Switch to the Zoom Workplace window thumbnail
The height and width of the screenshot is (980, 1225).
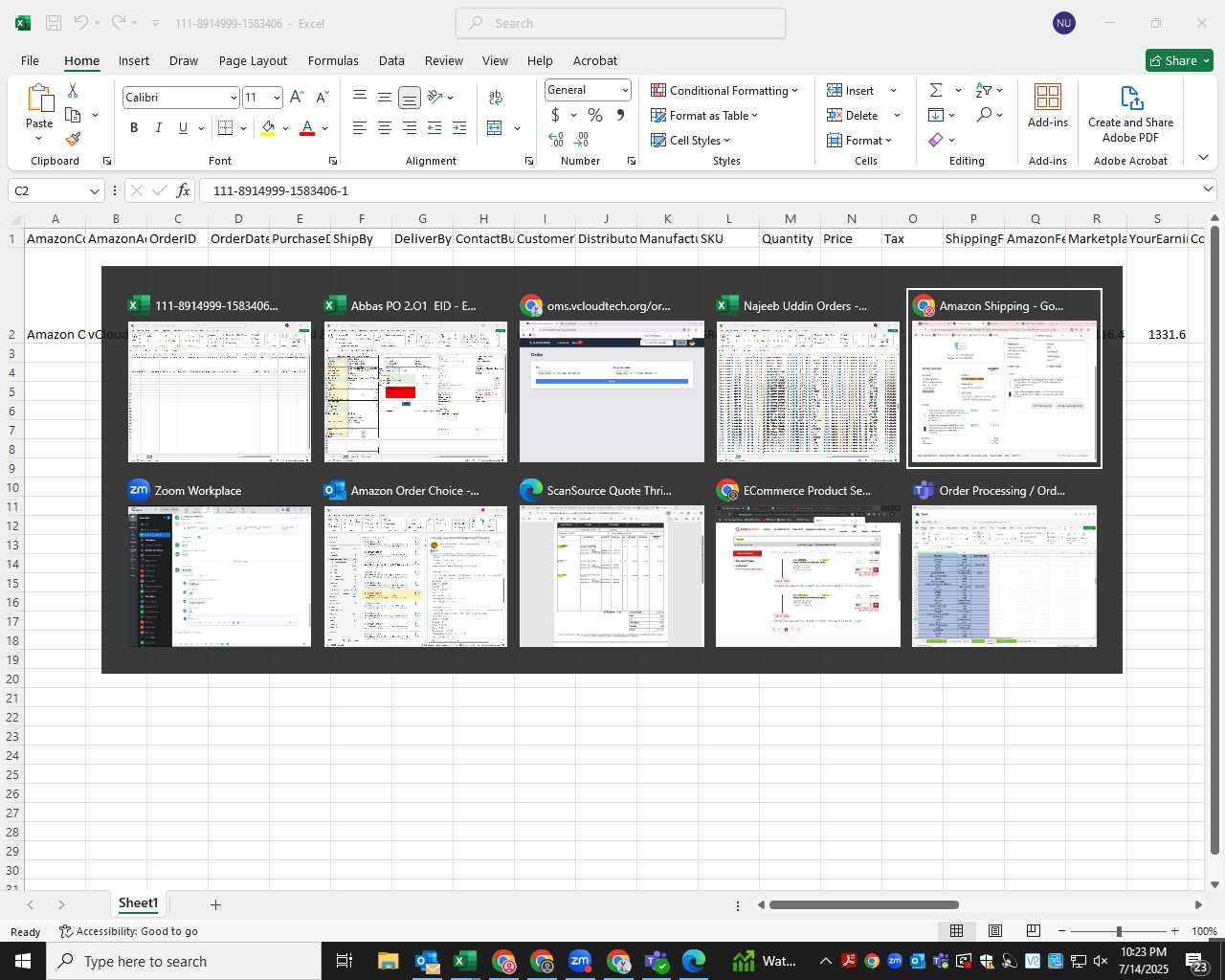(219, 565)
